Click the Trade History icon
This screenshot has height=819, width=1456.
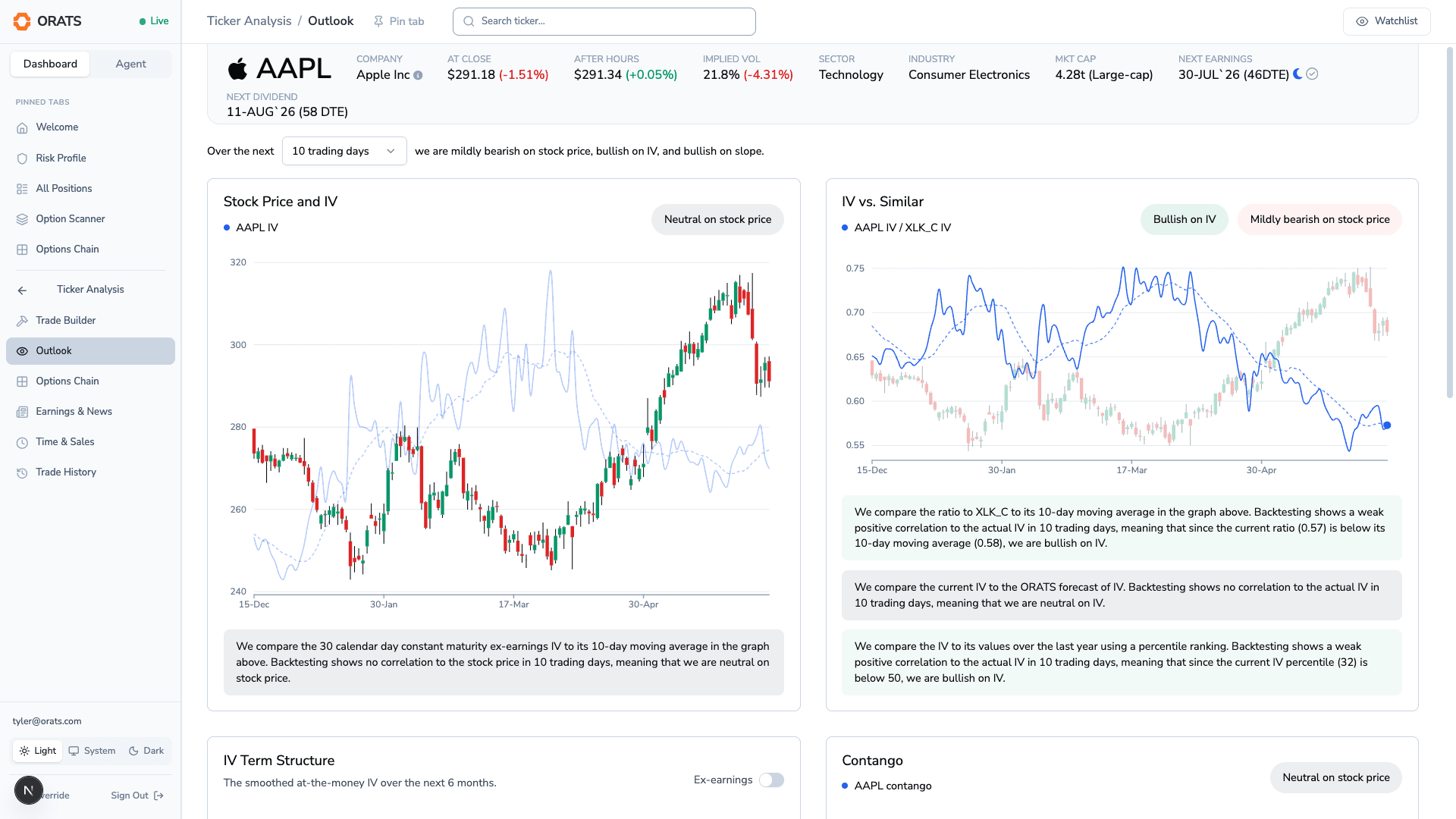click(x=22, y=472)
